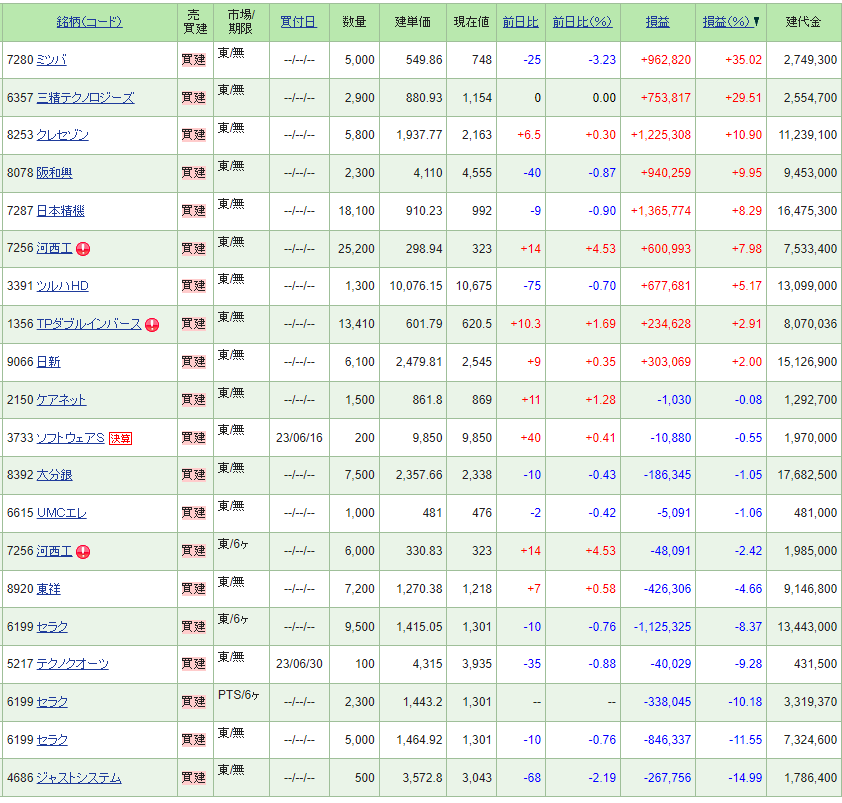842x803 pixels.
Task: Open the クレセゾン stock link
Action: 62,135
